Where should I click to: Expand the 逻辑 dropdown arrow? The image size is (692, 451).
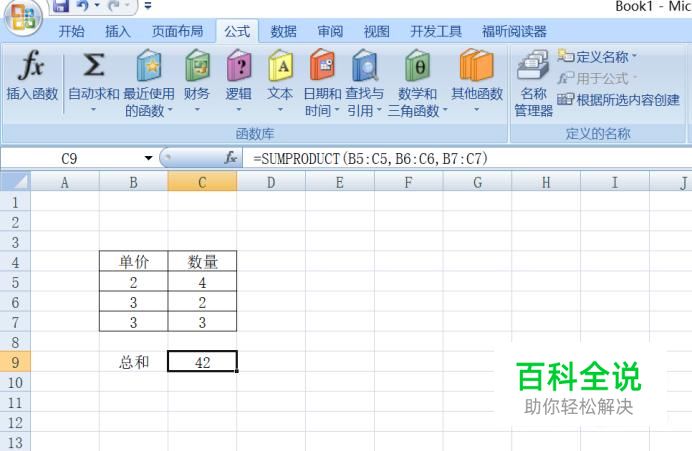pos(239,109)
